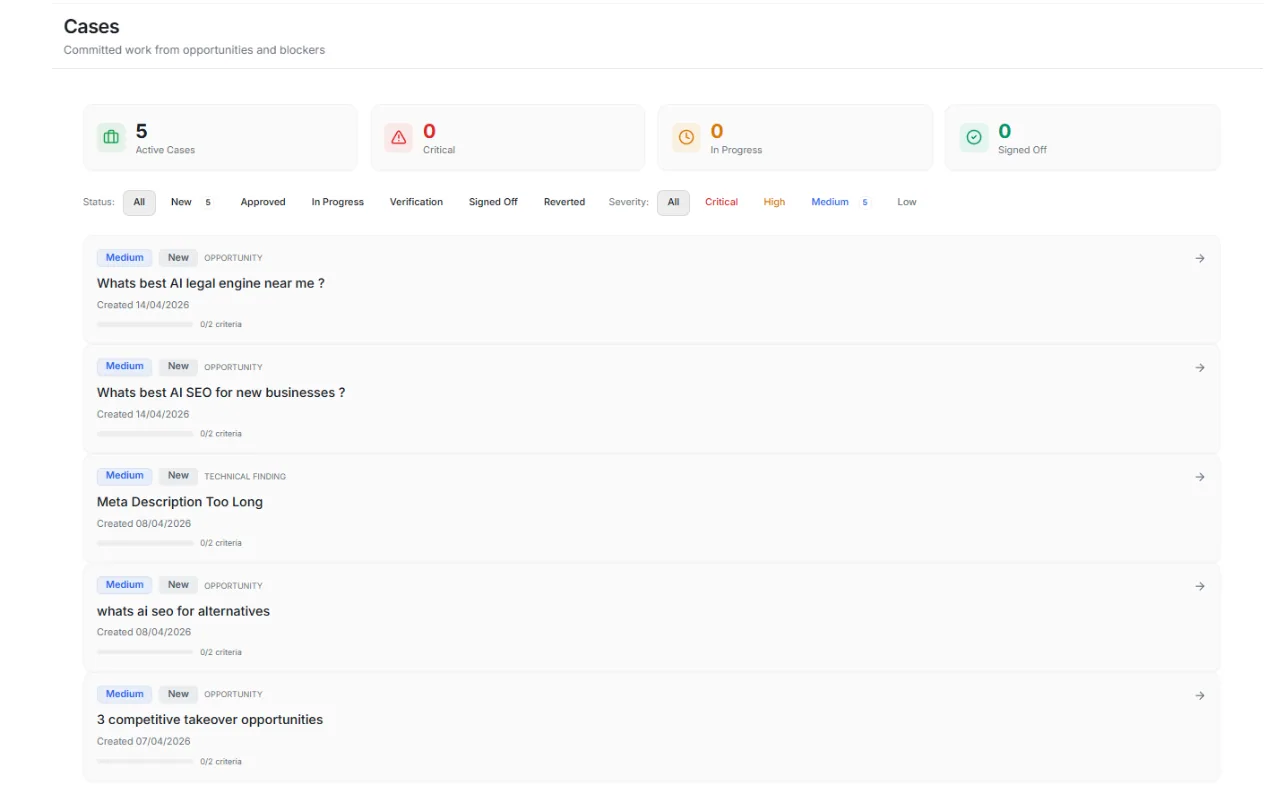Screen dimensions: 1280x800
Task: Filter cases by New status
Action: tap(191, 202)
